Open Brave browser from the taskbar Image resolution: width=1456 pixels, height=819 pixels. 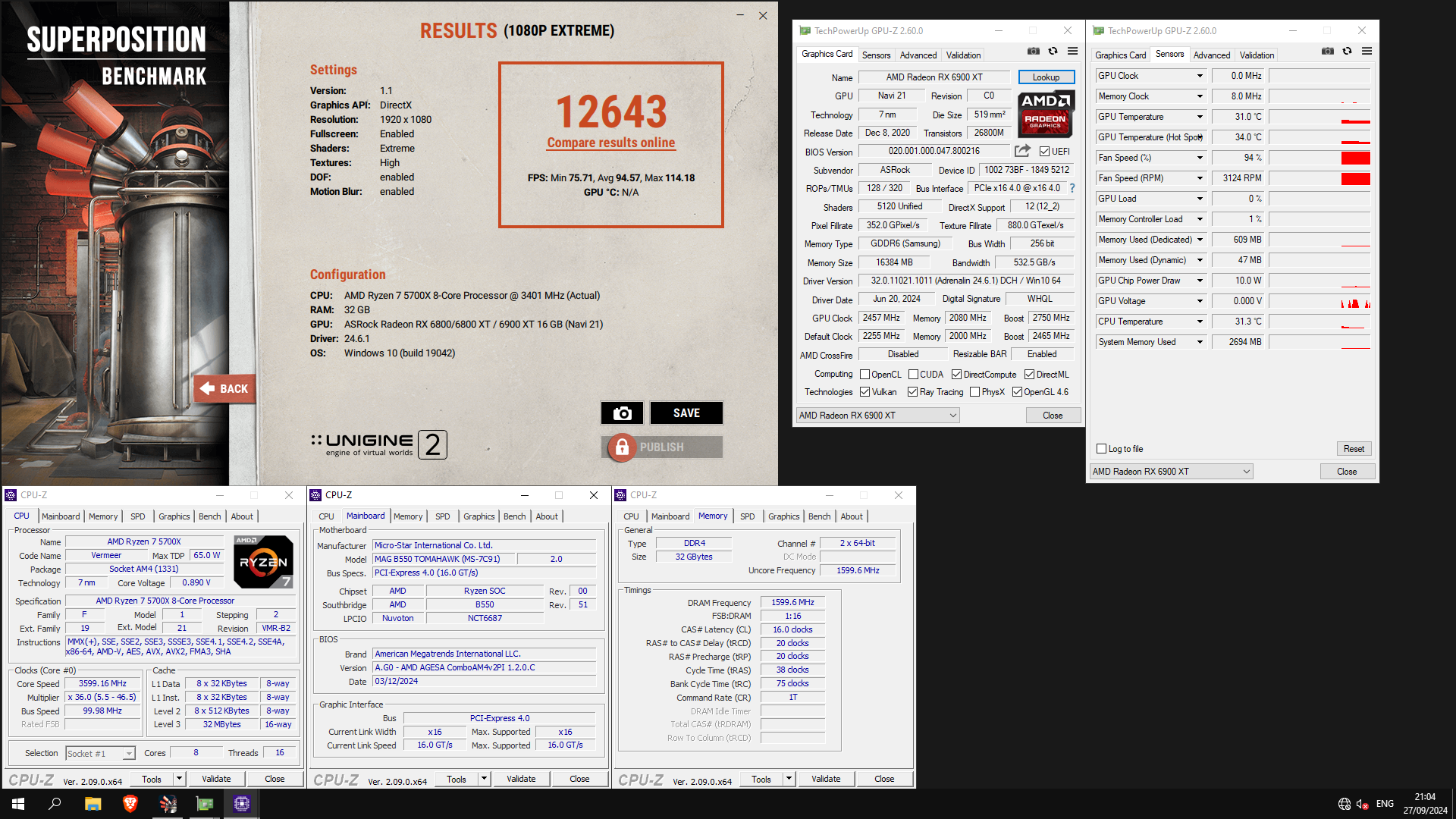coord(130,804)
